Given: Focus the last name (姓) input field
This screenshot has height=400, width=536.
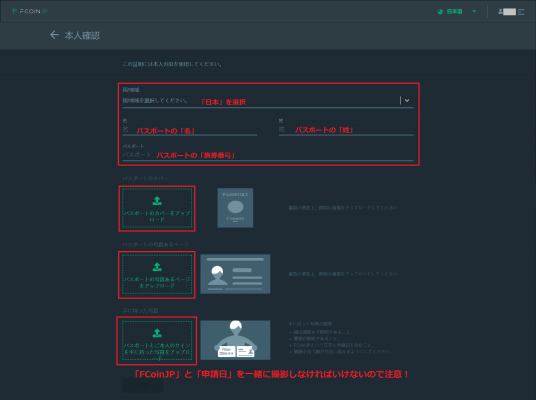Looking at the screenshot, I should [346, 130].
